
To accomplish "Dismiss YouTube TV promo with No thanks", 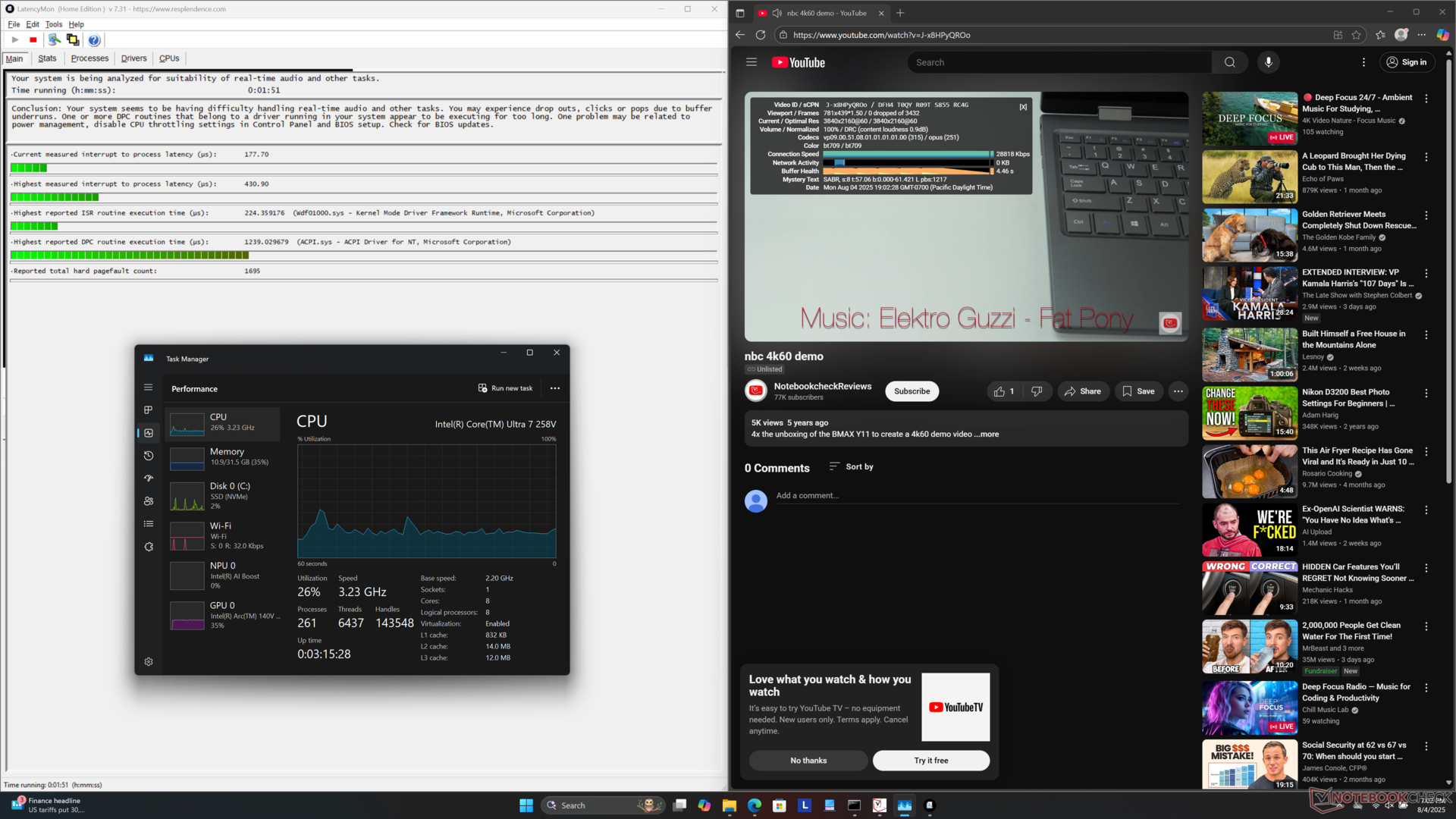I will [808, 761].
